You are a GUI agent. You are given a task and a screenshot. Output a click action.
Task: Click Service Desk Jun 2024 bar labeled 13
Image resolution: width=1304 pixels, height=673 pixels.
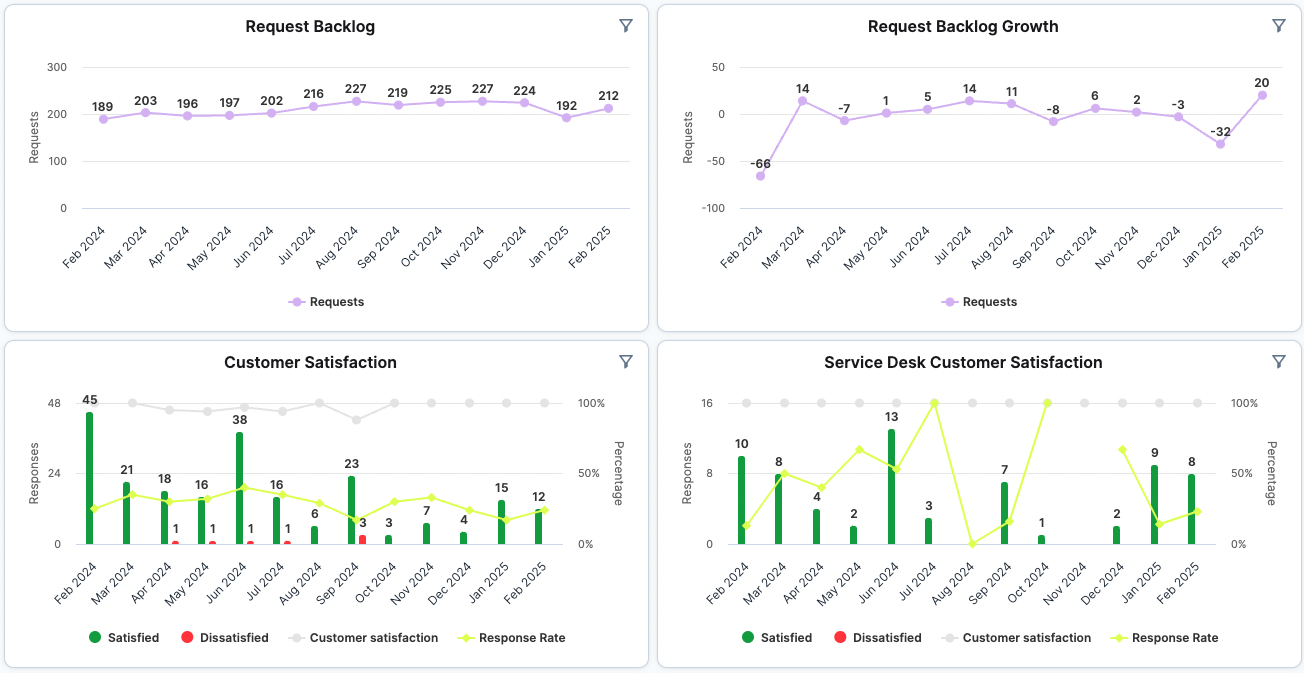coord(891,487)
